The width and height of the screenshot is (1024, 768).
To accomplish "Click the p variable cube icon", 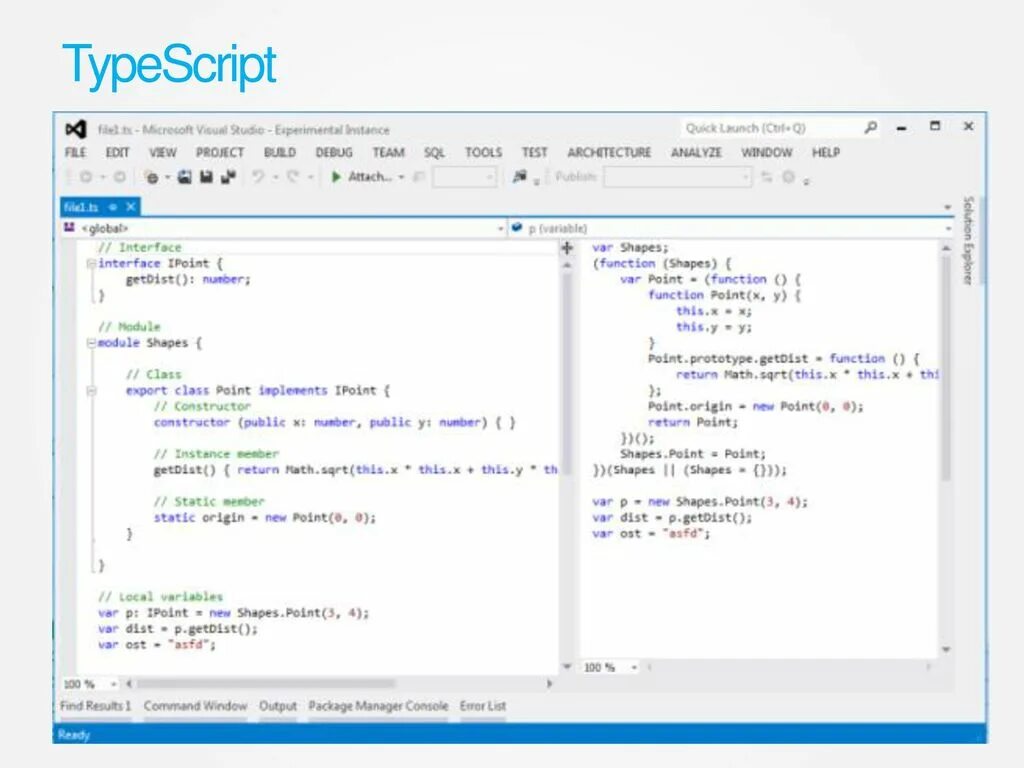I will click(x=517, y=227).
